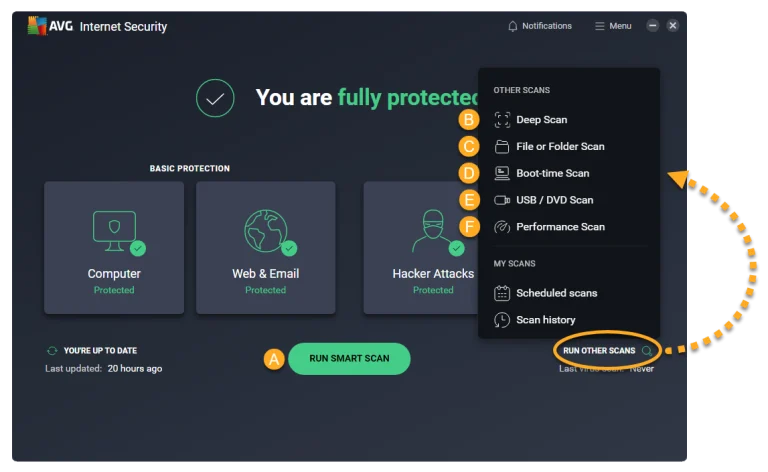The width and height of the screenshot is (768, 472).
Task: Click the "Basic Protection" heading
Action: tap(190, 168)
